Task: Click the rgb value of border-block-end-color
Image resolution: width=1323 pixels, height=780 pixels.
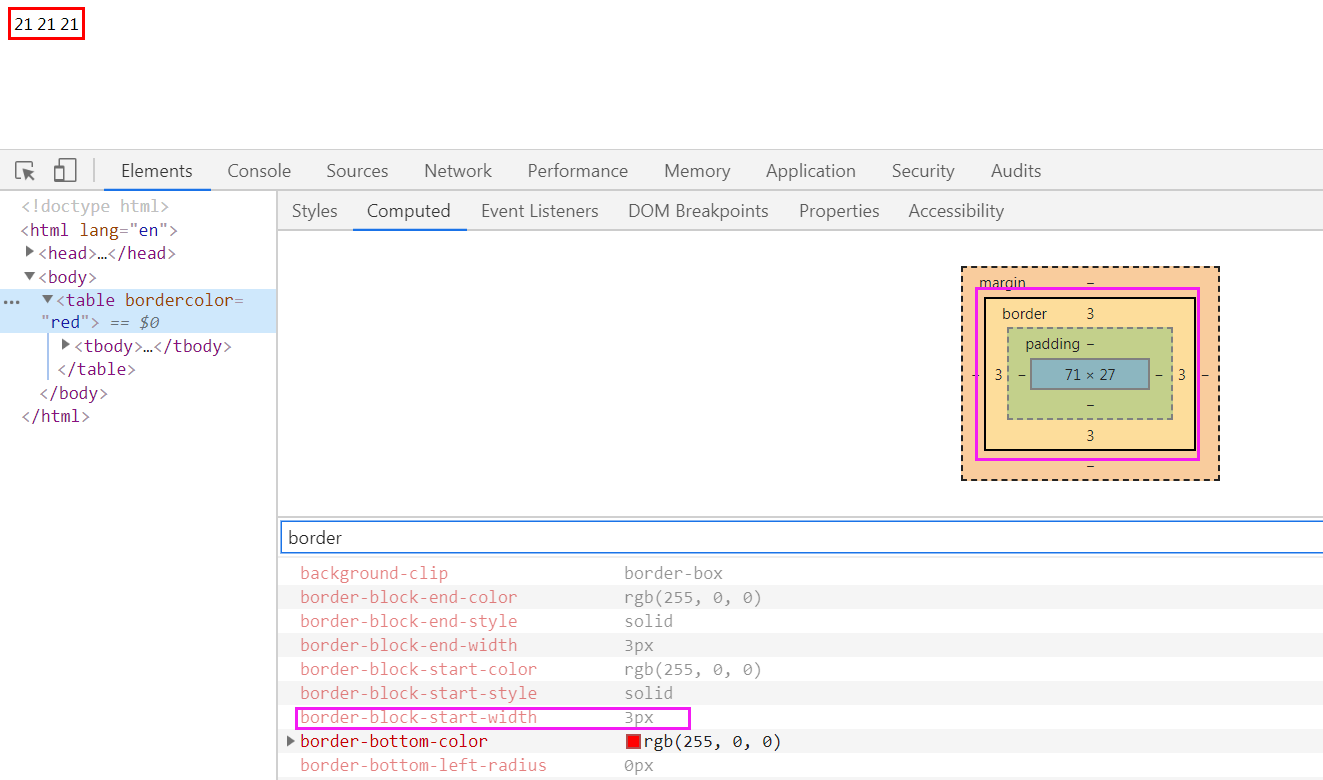Action: [693, 597]
